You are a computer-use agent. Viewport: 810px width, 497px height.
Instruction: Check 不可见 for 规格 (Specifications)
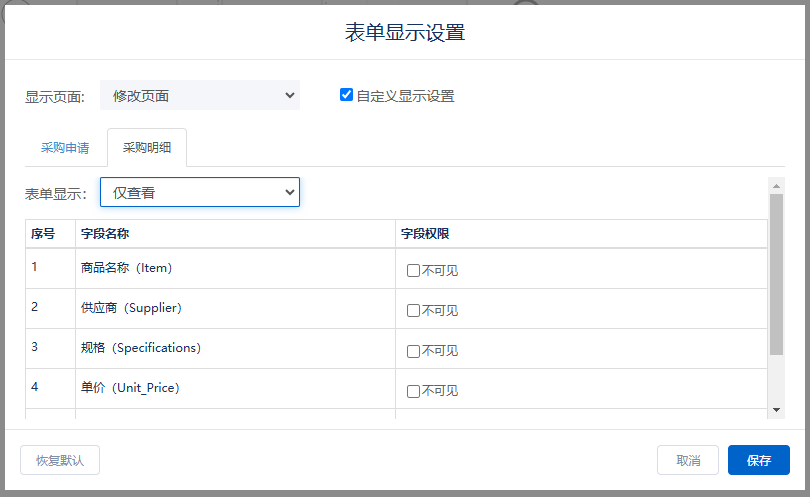(413, 351)
